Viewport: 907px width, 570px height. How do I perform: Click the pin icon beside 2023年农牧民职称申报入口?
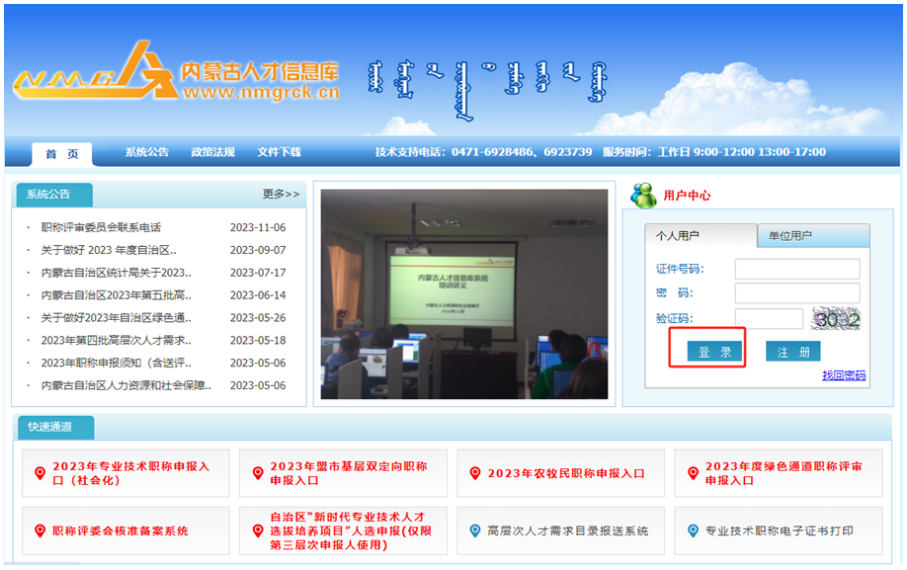[x=475, y=473]
